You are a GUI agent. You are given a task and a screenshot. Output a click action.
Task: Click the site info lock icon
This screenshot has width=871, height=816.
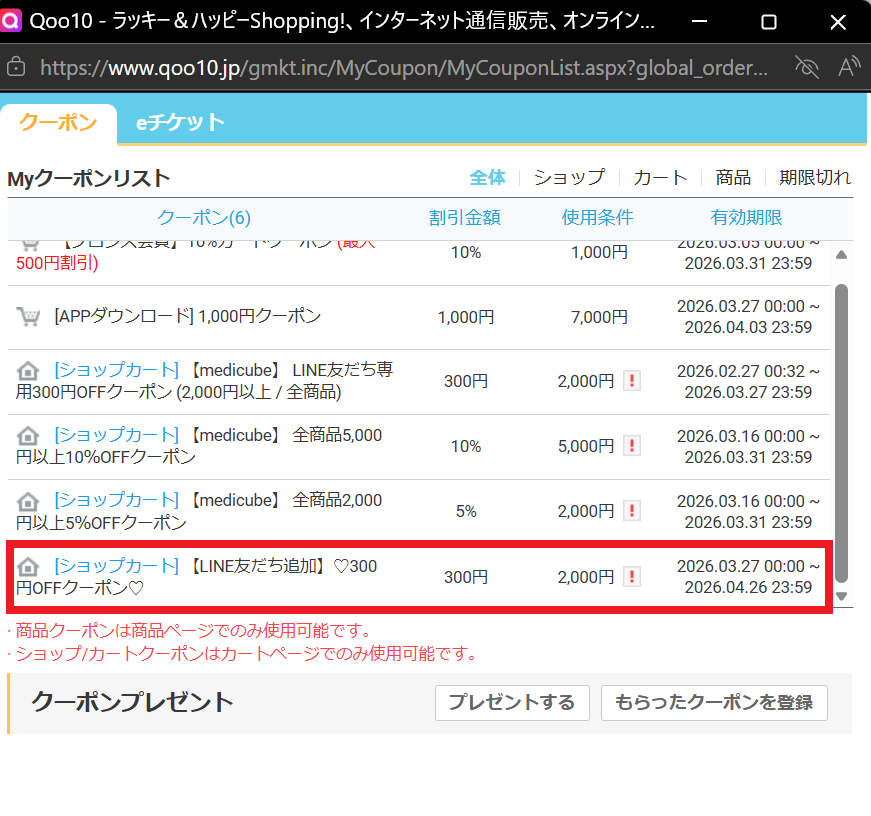16,67
